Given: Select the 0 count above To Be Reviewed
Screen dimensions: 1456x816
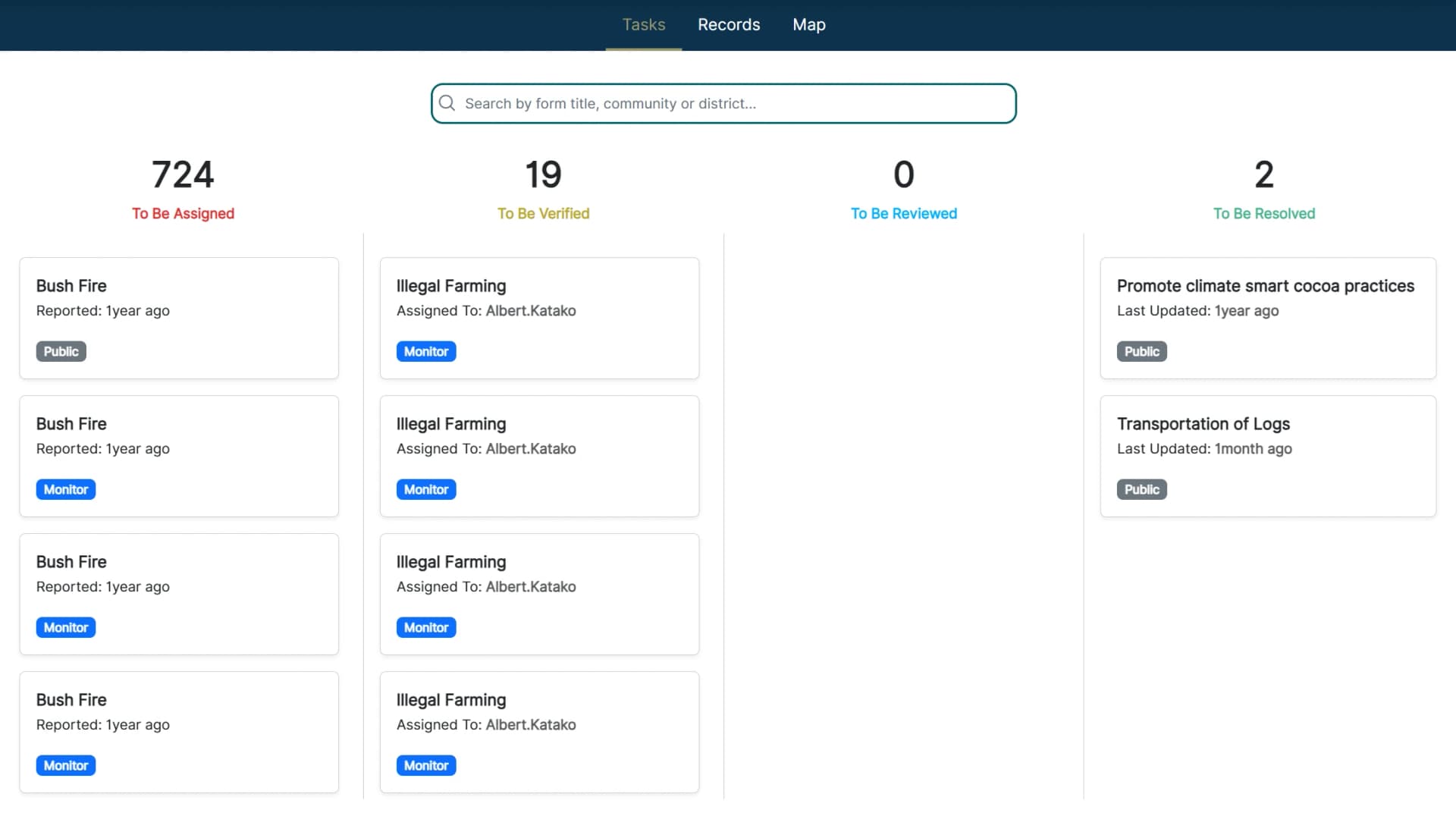Looking at the screenshot, I should (x=904, y=174).
